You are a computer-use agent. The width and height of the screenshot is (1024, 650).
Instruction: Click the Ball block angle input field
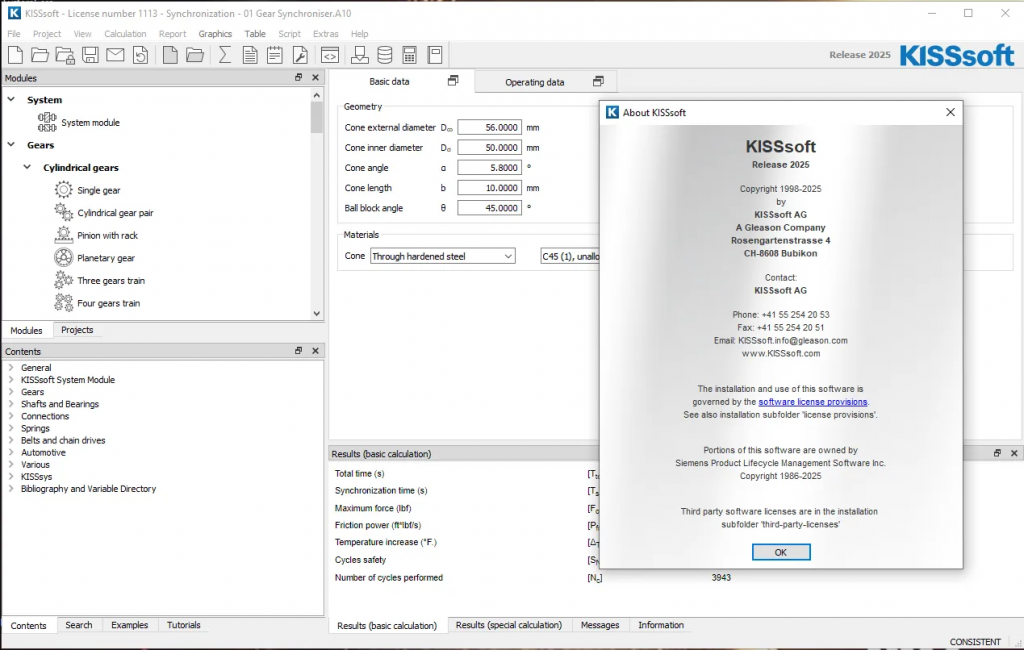[489, 208]
